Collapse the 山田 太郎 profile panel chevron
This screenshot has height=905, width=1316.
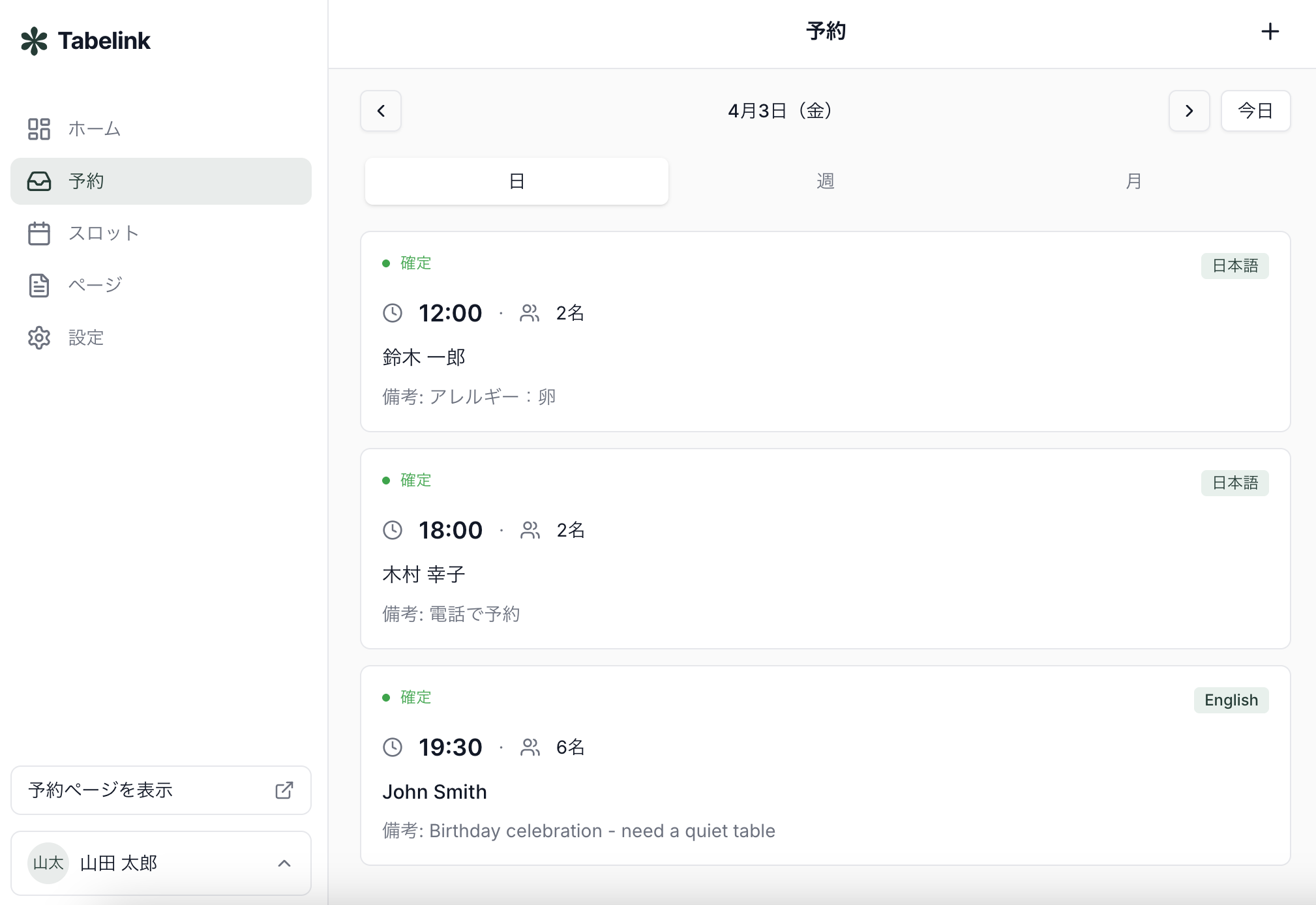[284, 863]
